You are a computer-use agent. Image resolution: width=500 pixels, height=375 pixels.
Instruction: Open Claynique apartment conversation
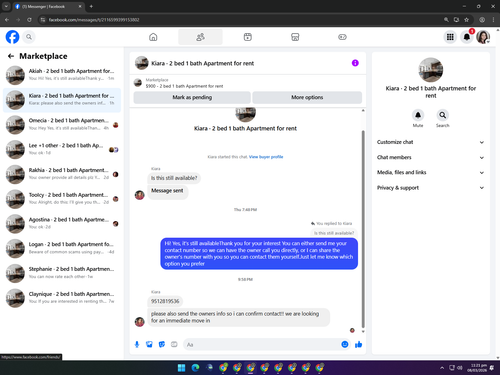[x=62, y=298]
